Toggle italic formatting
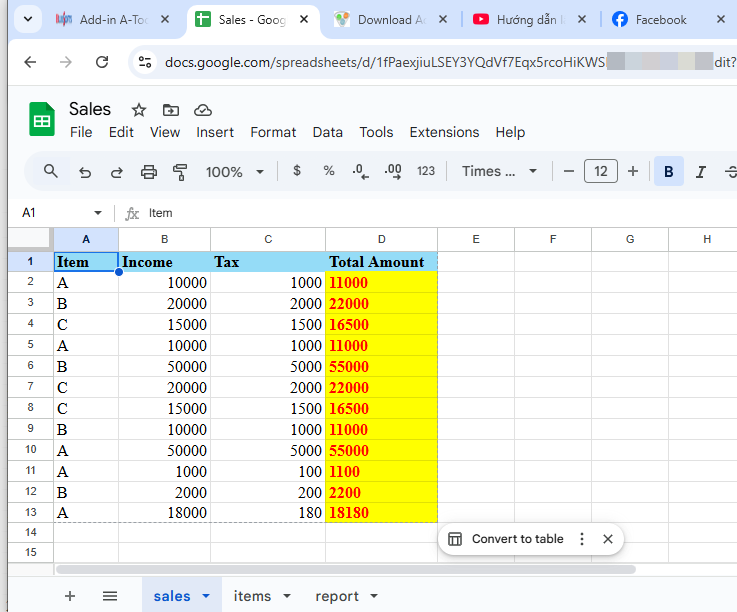737x612 pixels. pos(700,172)
